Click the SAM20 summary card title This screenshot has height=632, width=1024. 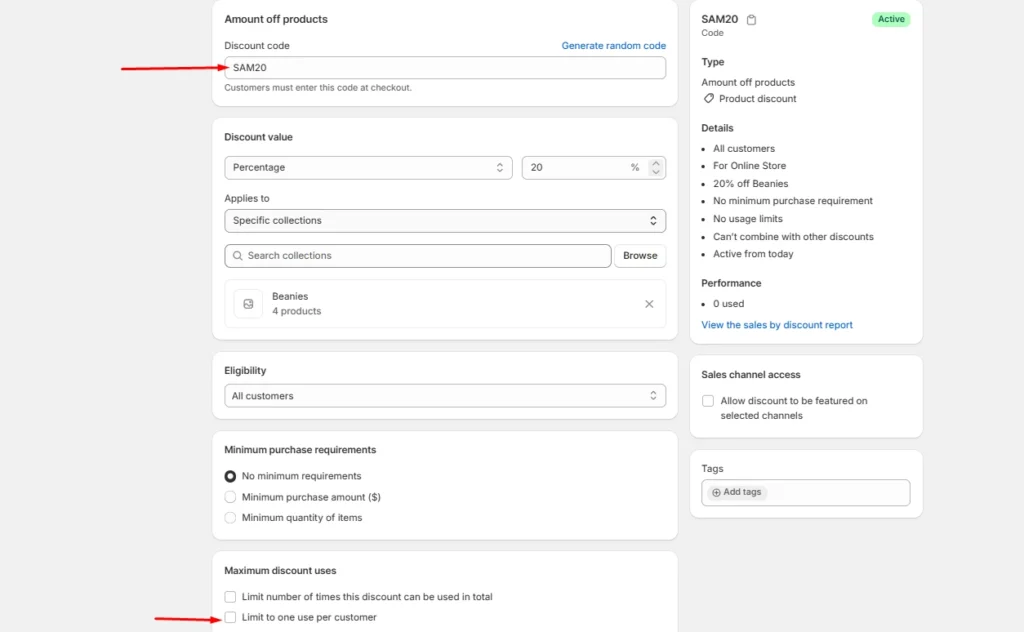(x=719, y=19)
